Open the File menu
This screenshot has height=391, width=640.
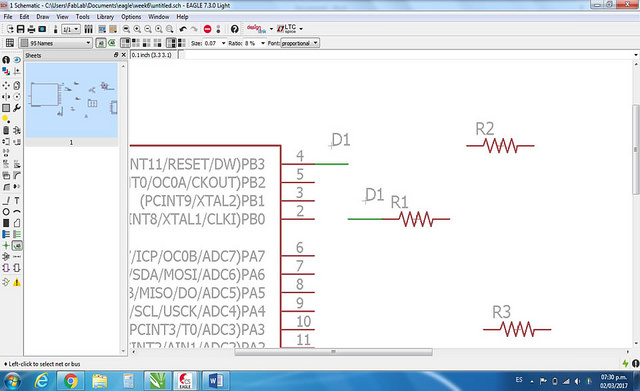tap(8, 17)
